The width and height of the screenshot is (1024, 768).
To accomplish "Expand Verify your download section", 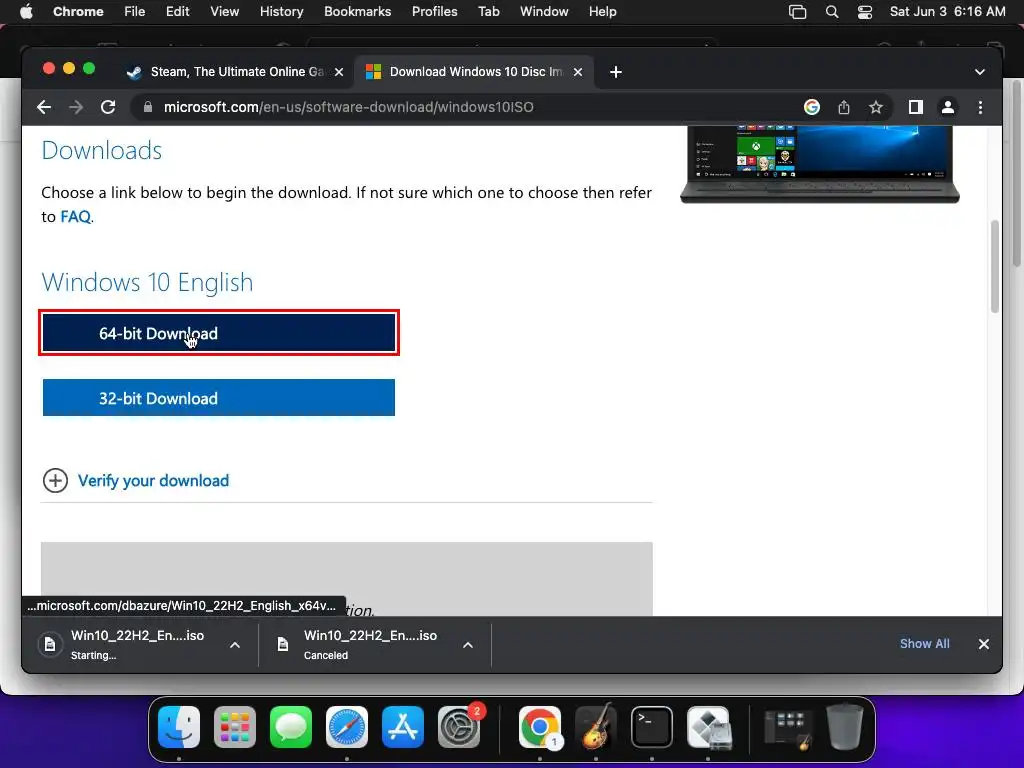I will coord(56,481).
